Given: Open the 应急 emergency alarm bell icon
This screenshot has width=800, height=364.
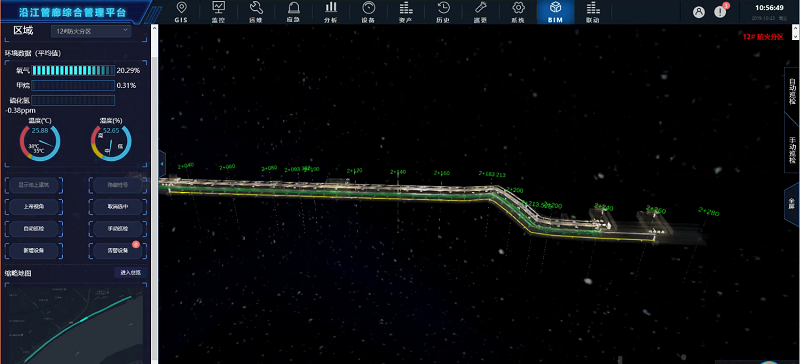Looking at the screenshot, I should coord(293,8).
